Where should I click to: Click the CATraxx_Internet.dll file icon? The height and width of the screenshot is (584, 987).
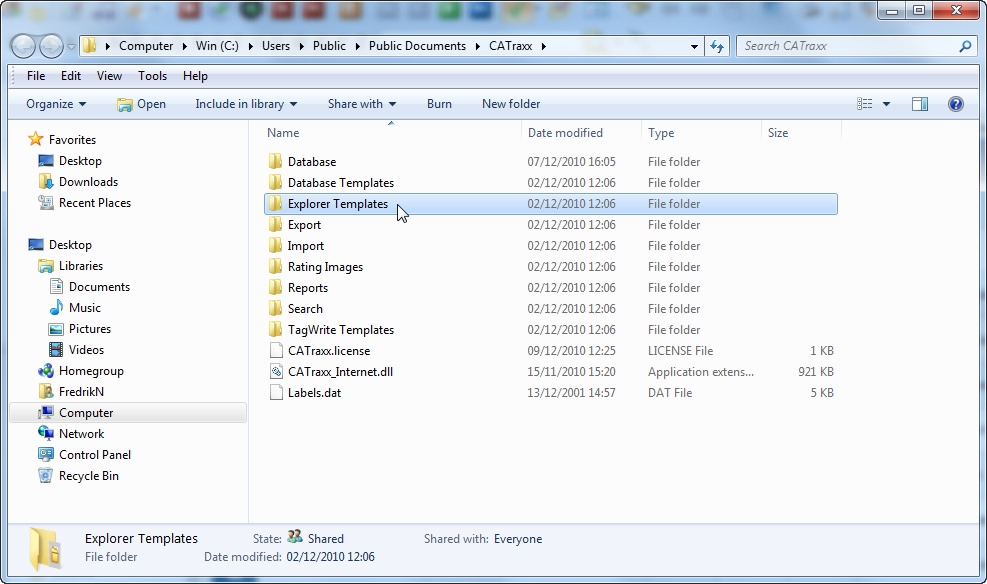pos(276,372)
